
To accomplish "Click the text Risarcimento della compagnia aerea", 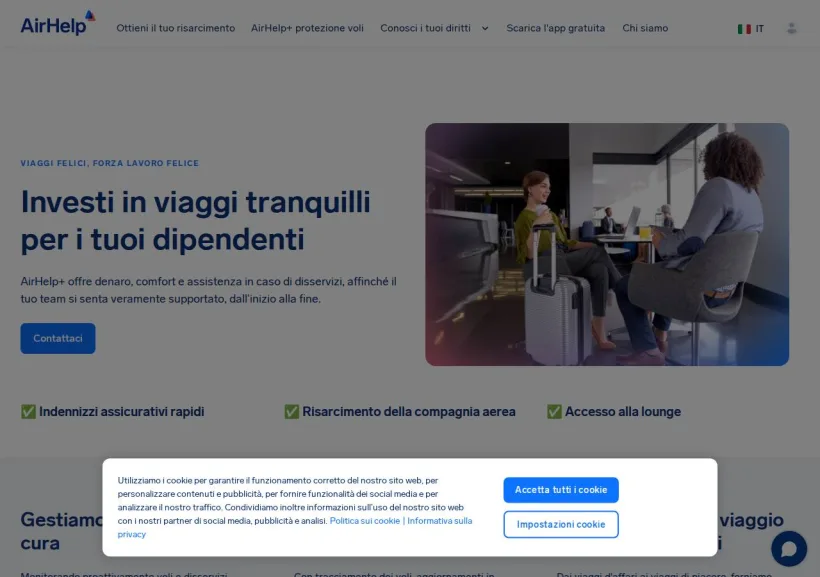I will 409,412.
